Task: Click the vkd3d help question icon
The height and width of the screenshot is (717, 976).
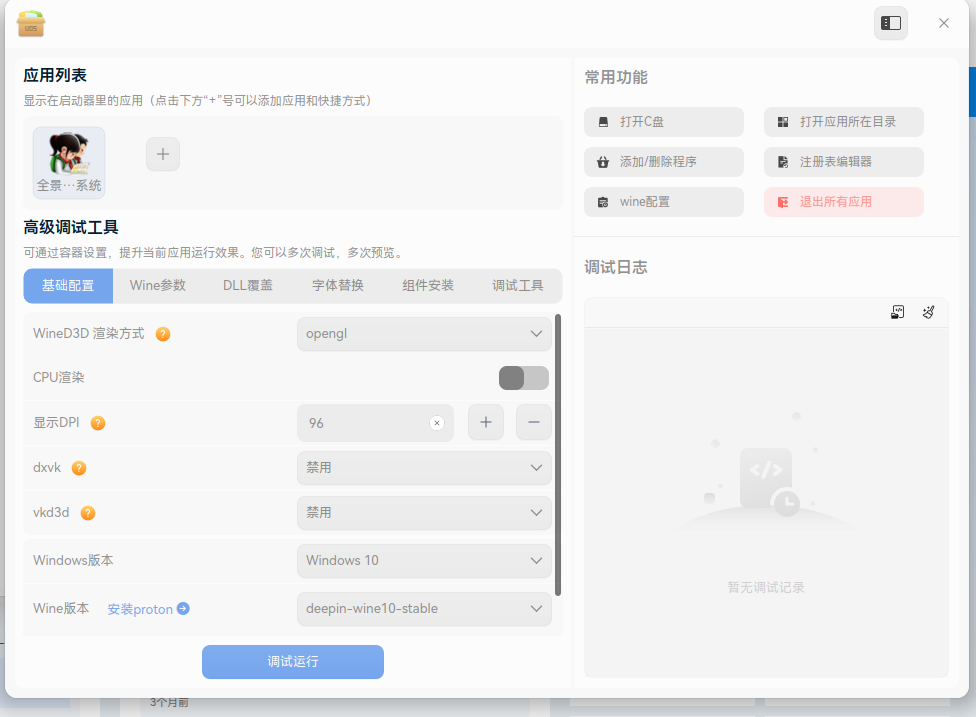Action: (88, 513)
